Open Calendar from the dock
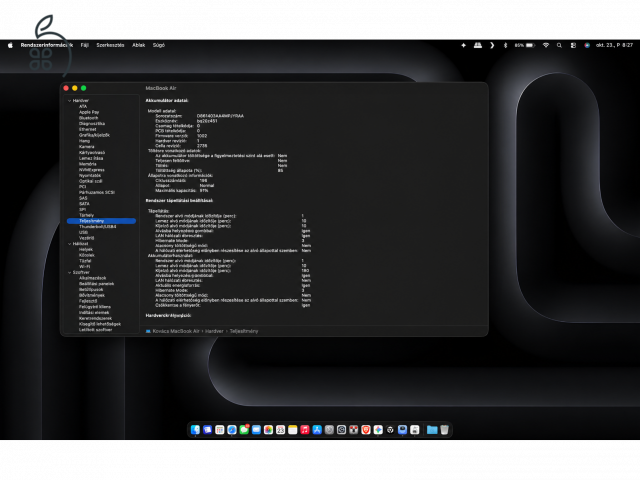The width and height of the screenshot is (640, 480). pos(280,429)
